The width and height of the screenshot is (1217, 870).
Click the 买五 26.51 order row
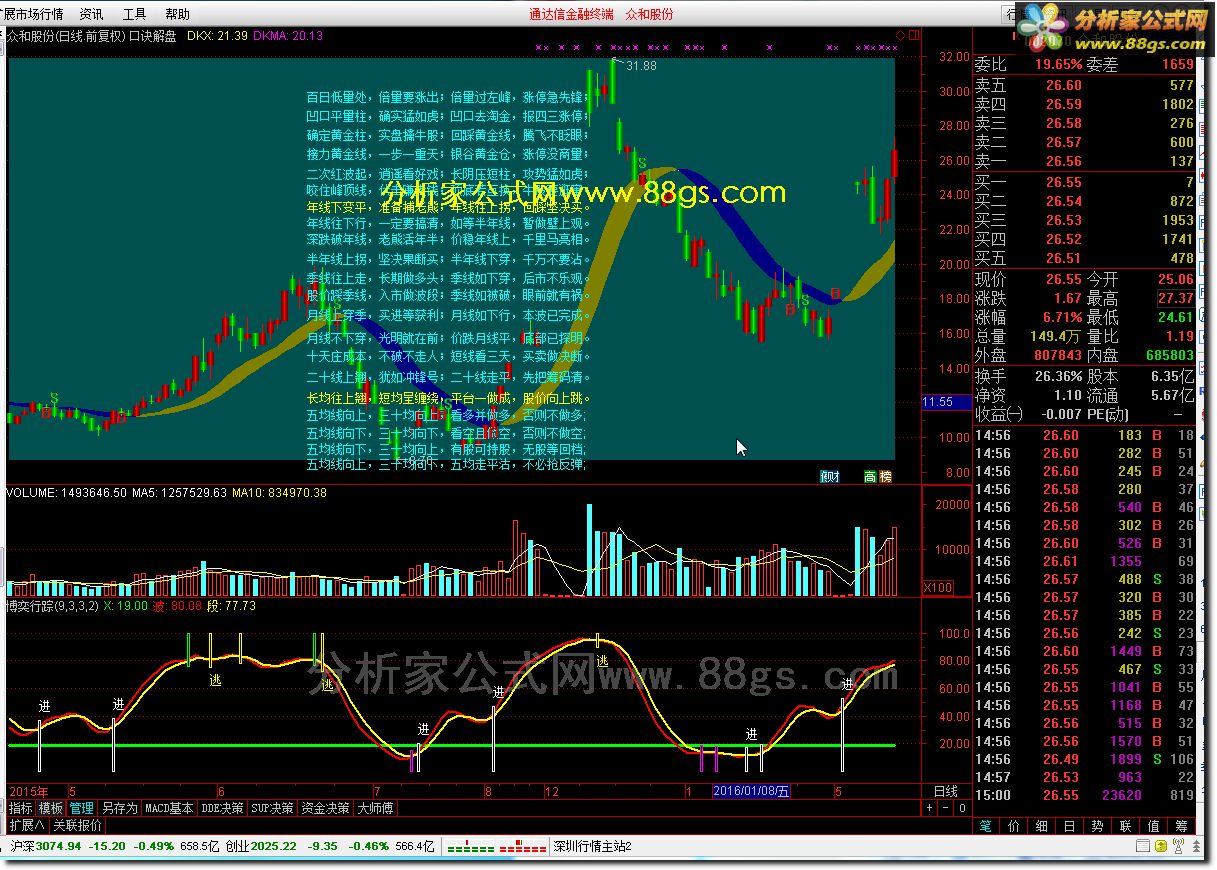coord(1084,258)
